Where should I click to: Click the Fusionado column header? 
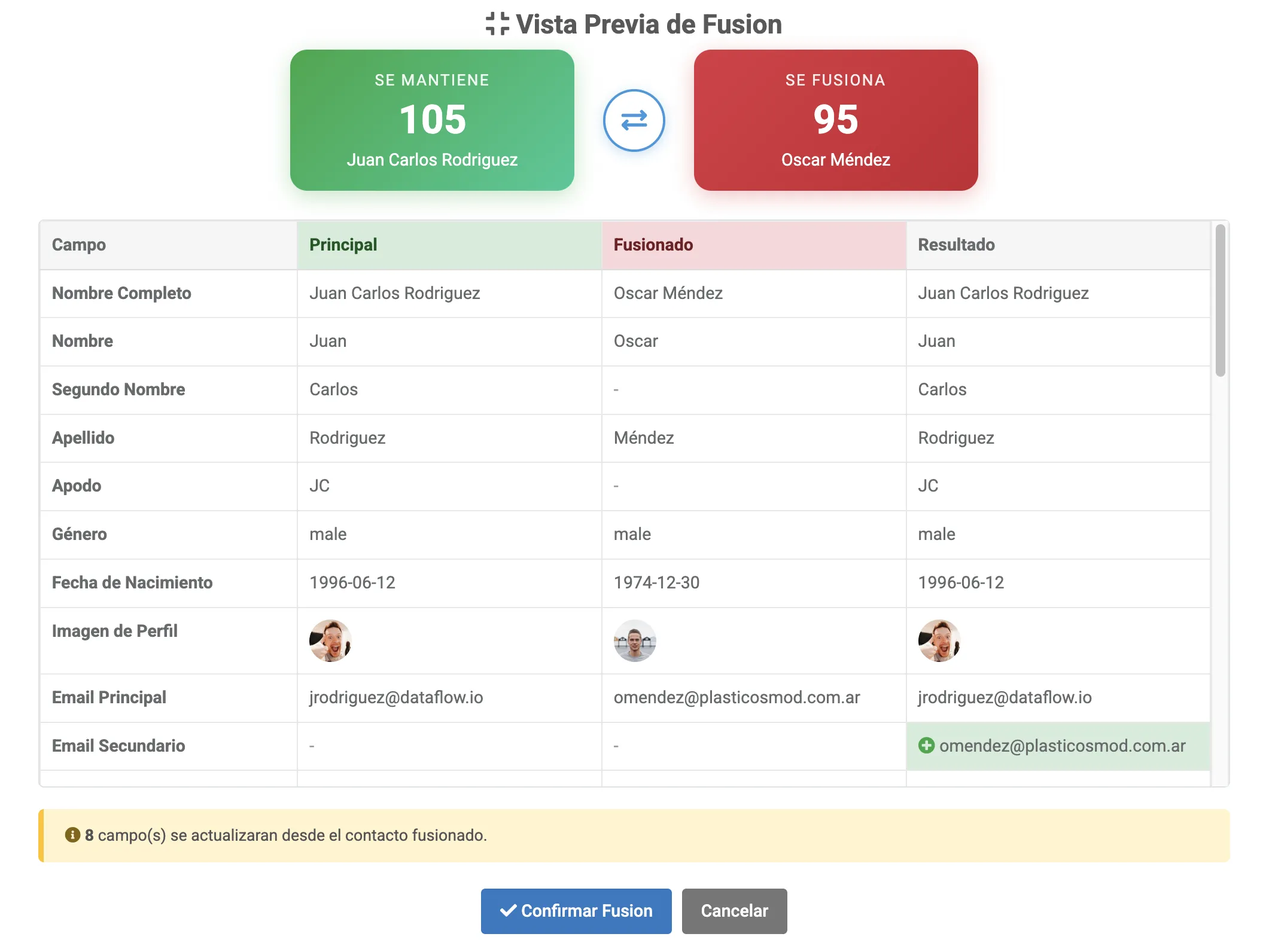coord(754,245)
